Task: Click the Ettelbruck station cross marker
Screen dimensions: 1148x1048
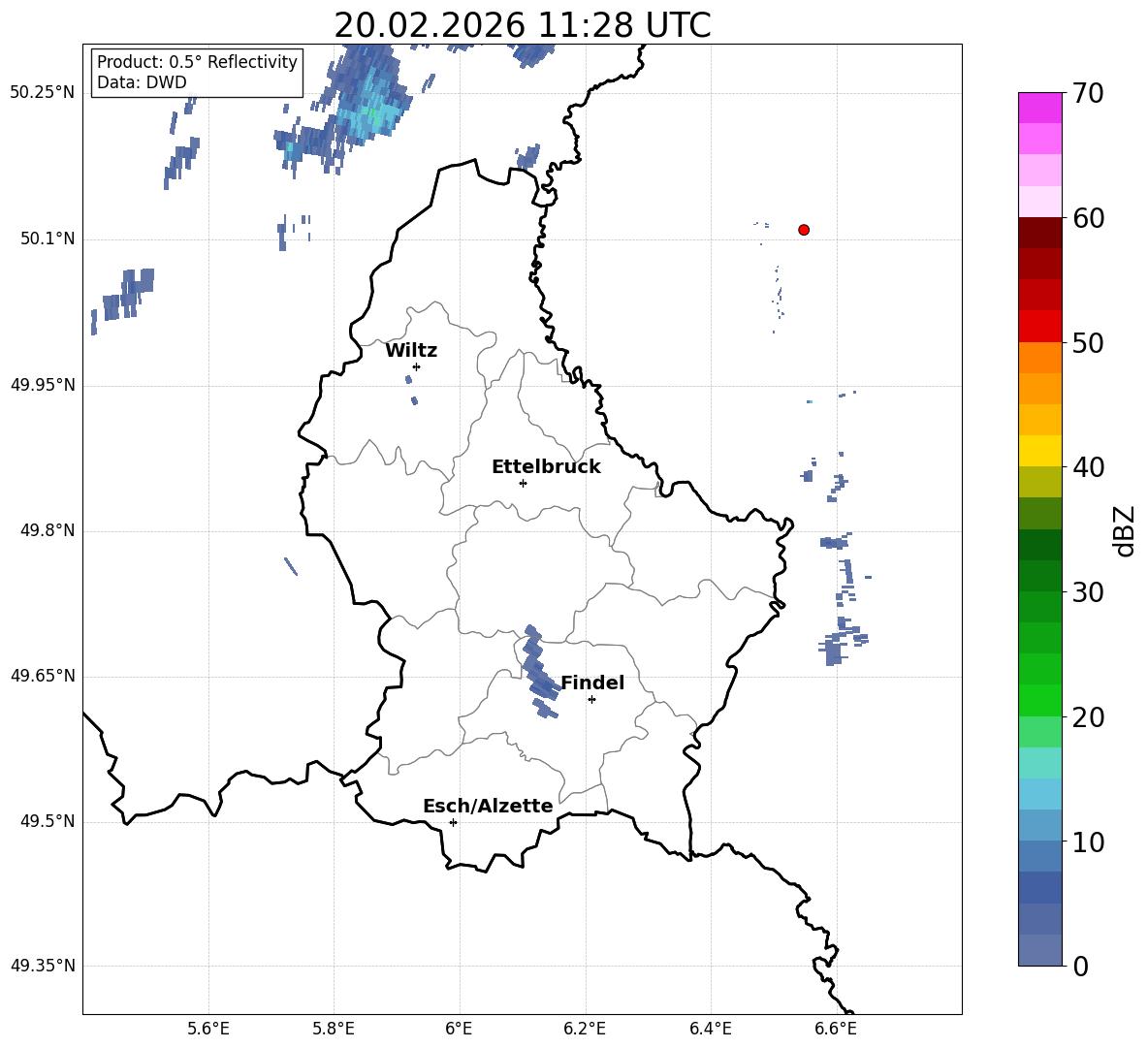Action: pos(523,483)
